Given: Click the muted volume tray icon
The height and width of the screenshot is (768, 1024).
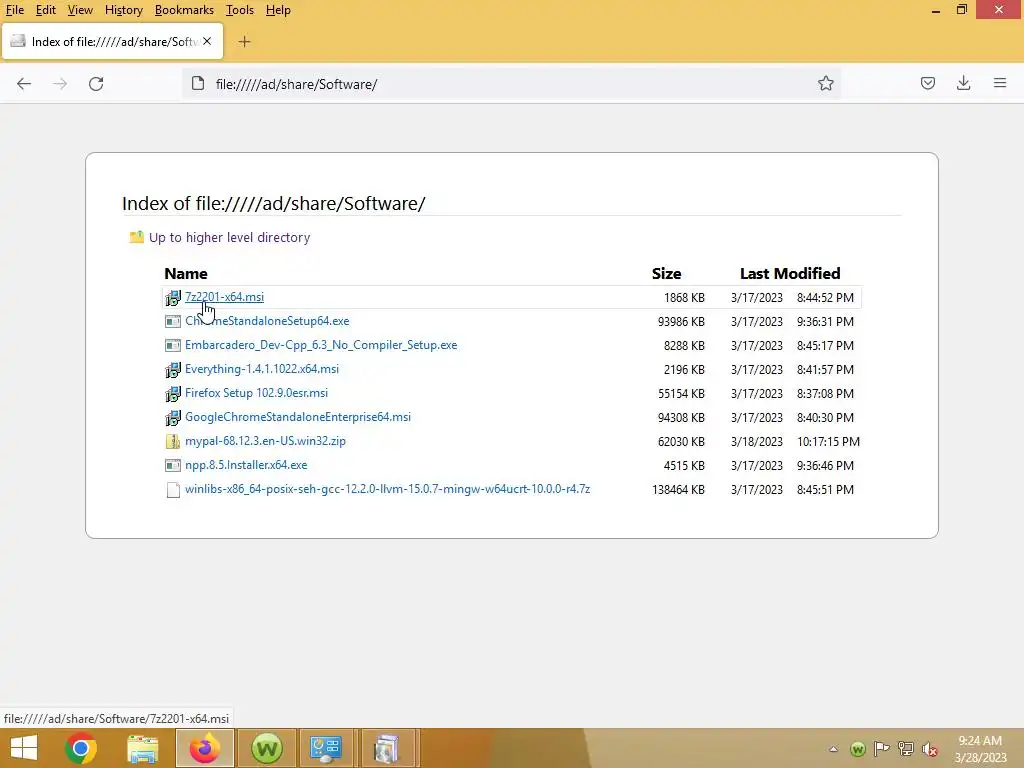Looking at the screenshot, I should pos(930,749).
